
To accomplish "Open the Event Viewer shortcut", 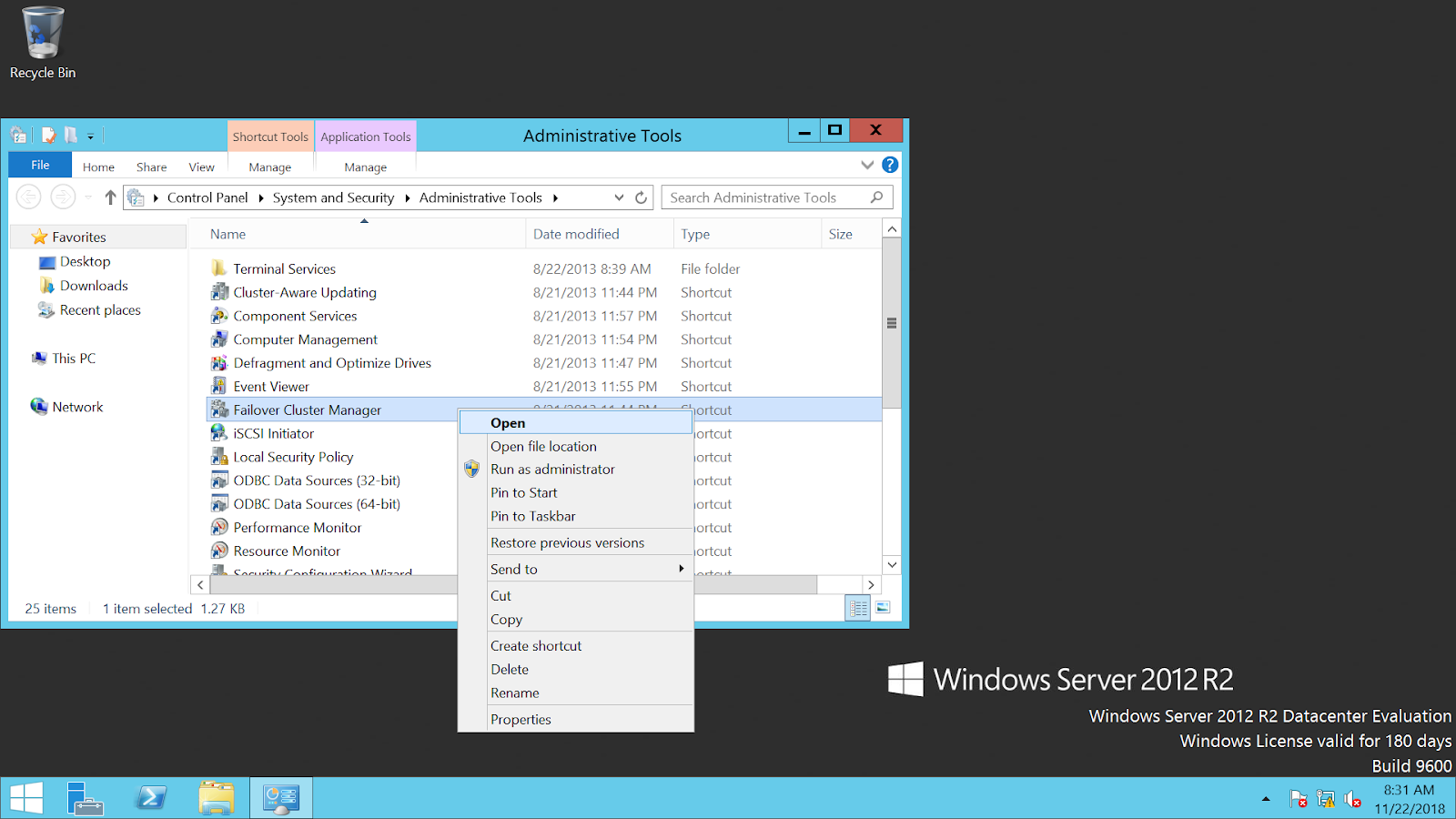I will pos(270,386).
